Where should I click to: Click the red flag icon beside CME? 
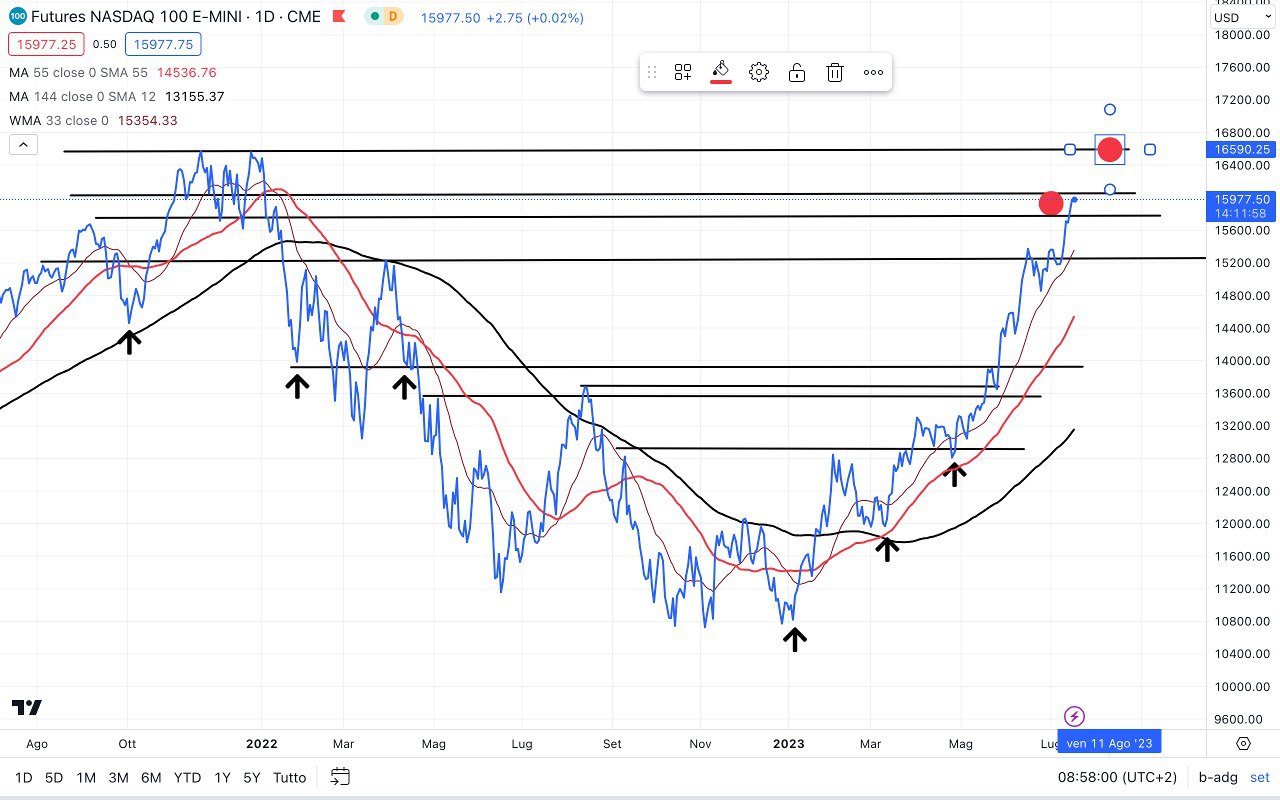pyautogui.click(x=339, y=17)
